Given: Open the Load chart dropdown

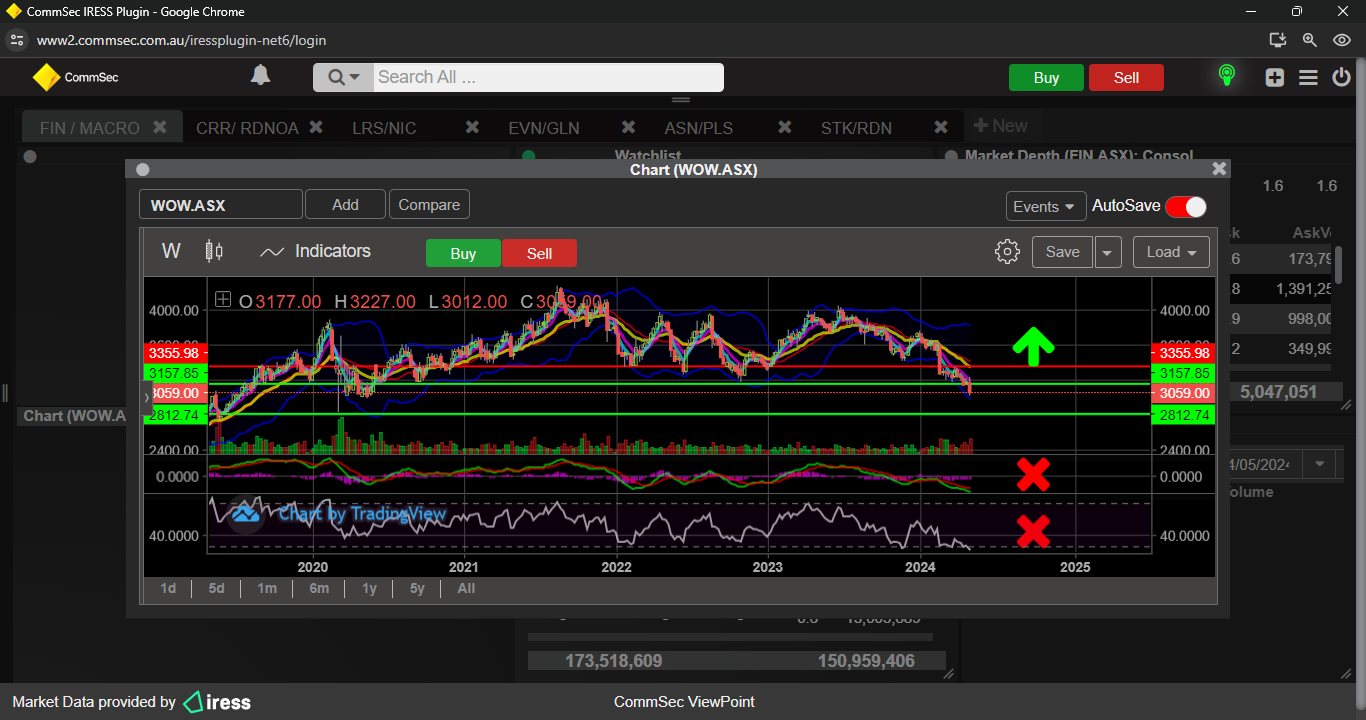Looking at the screenshot, I should [x=1171, y=252].
